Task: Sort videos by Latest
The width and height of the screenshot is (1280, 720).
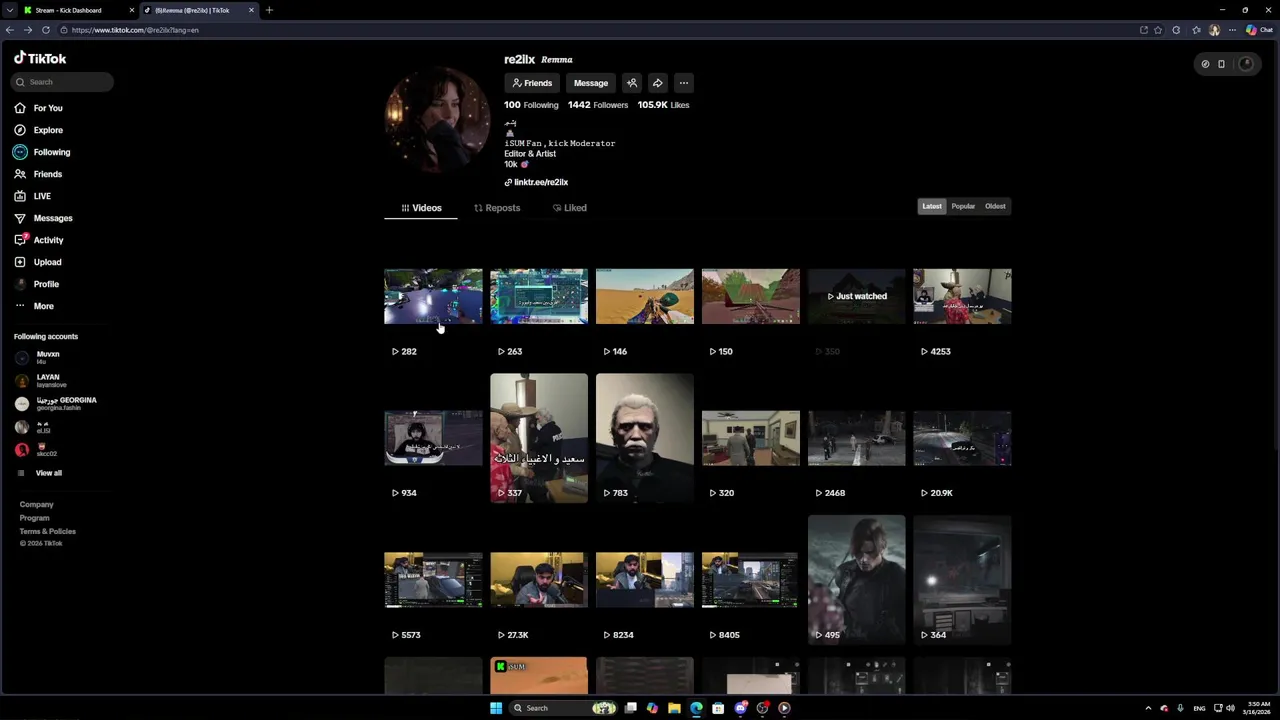Action: [932, 206]
